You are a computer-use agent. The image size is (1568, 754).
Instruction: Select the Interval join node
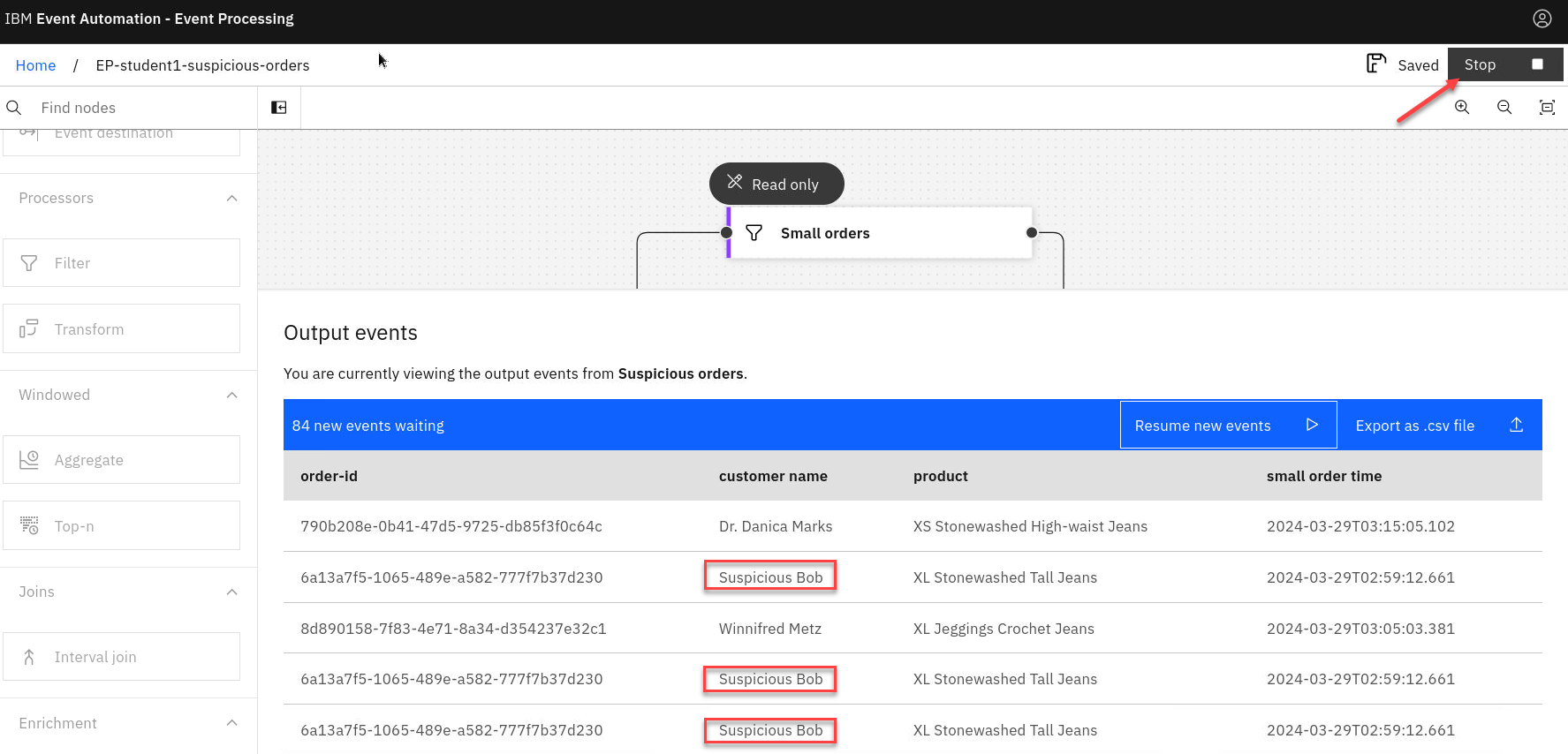point(122,657)
